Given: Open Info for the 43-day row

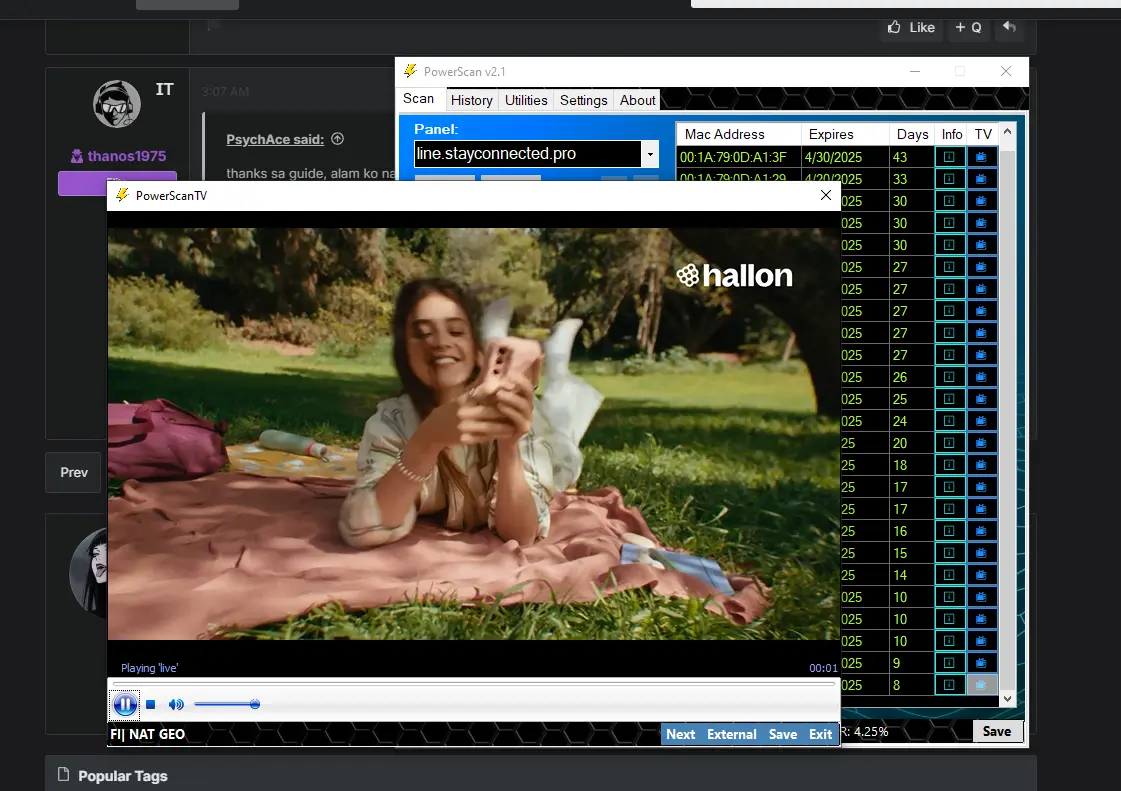Looking at the screenshot, I should click(949, 157).
